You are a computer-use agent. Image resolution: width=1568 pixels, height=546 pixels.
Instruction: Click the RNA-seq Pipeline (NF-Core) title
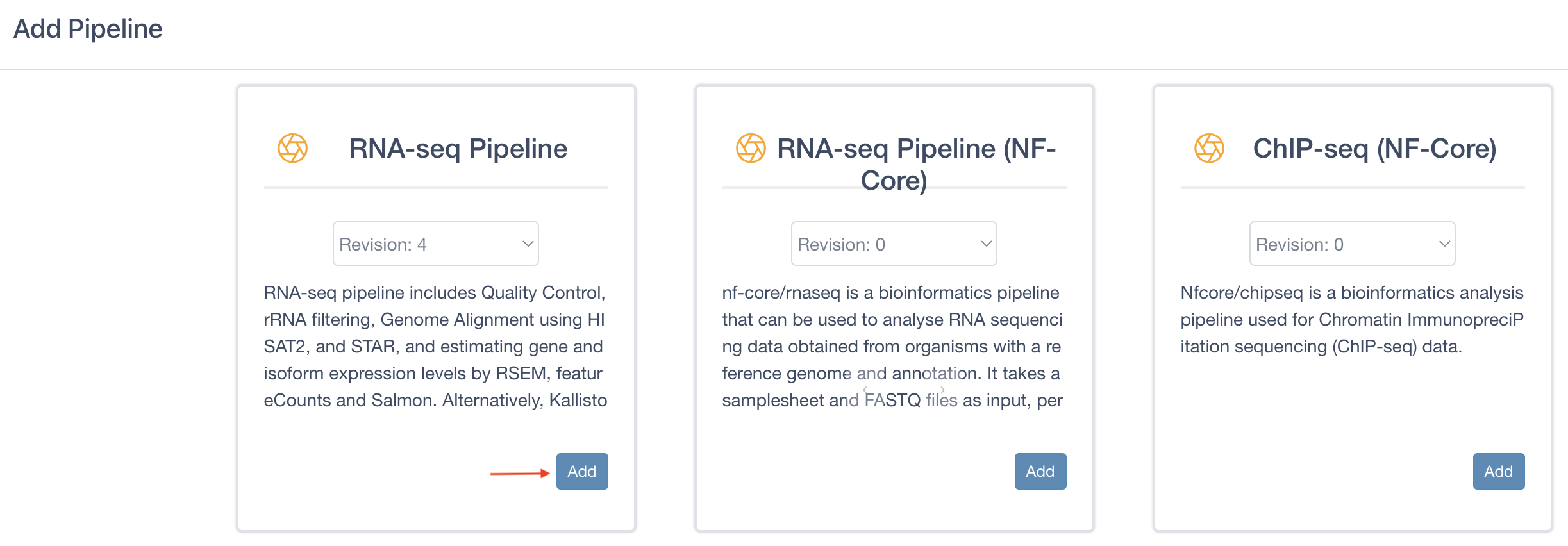(917, 164)
